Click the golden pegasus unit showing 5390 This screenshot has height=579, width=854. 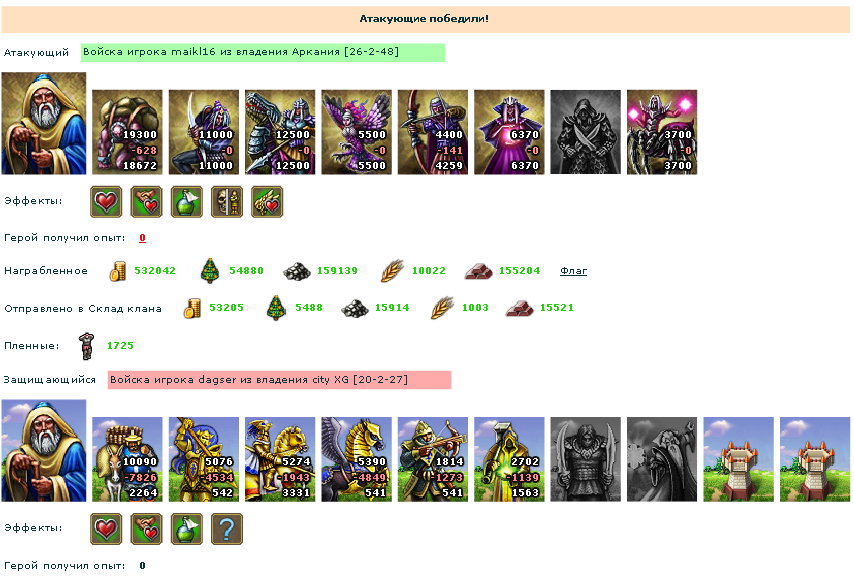point(356,459)
